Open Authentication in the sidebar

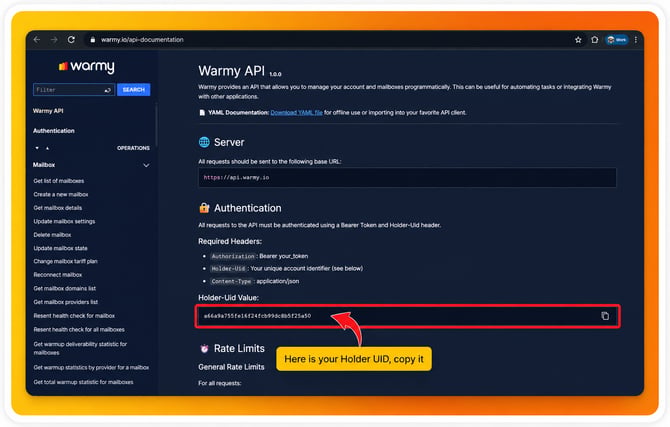click(x=54, y=131)
